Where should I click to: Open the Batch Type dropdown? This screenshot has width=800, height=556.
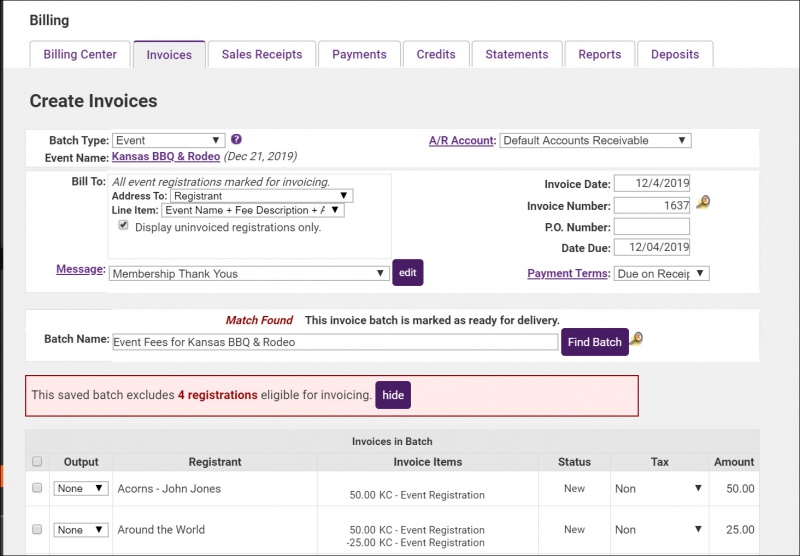[x=168, y=141]
